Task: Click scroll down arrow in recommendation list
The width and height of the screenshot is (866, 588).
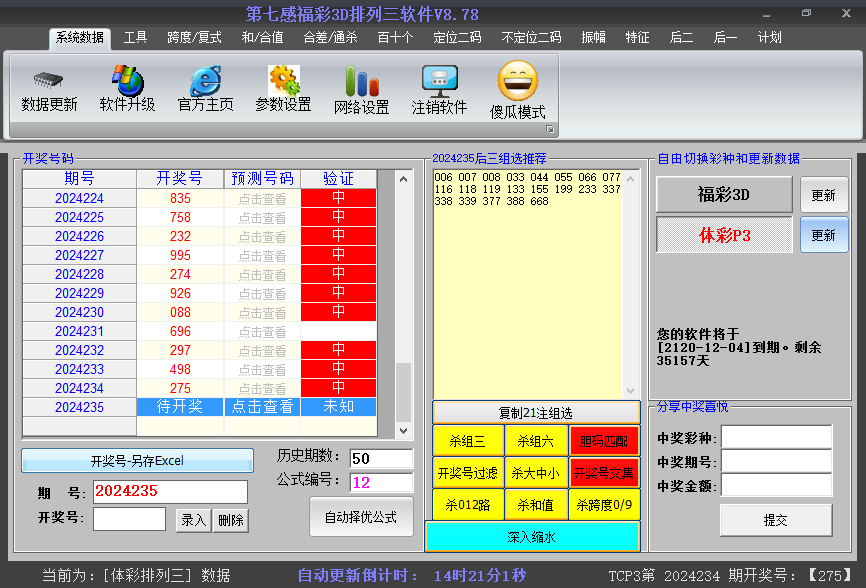Action: [630, 390]
